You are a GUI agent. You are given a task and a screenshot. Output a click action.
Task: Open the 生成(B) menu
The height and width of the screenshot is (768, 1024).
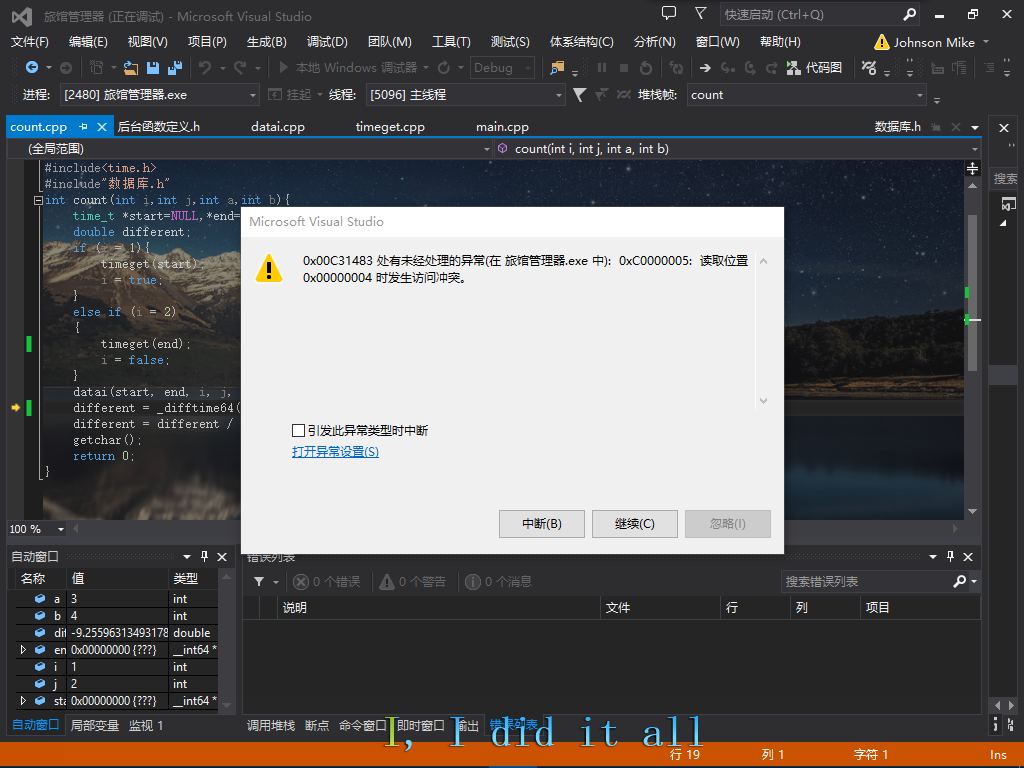coord(266,42)
